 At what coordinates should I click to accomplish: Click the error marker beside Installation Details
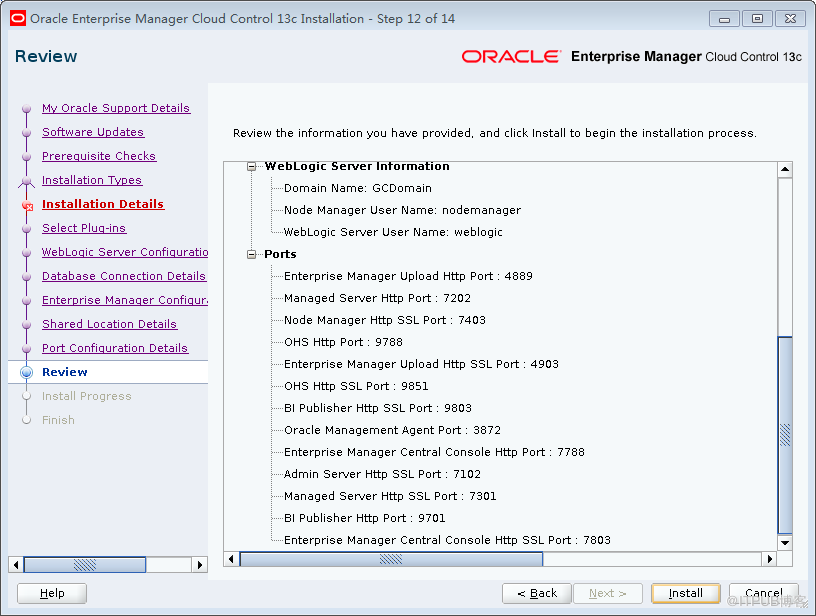(x=28, y=206)
